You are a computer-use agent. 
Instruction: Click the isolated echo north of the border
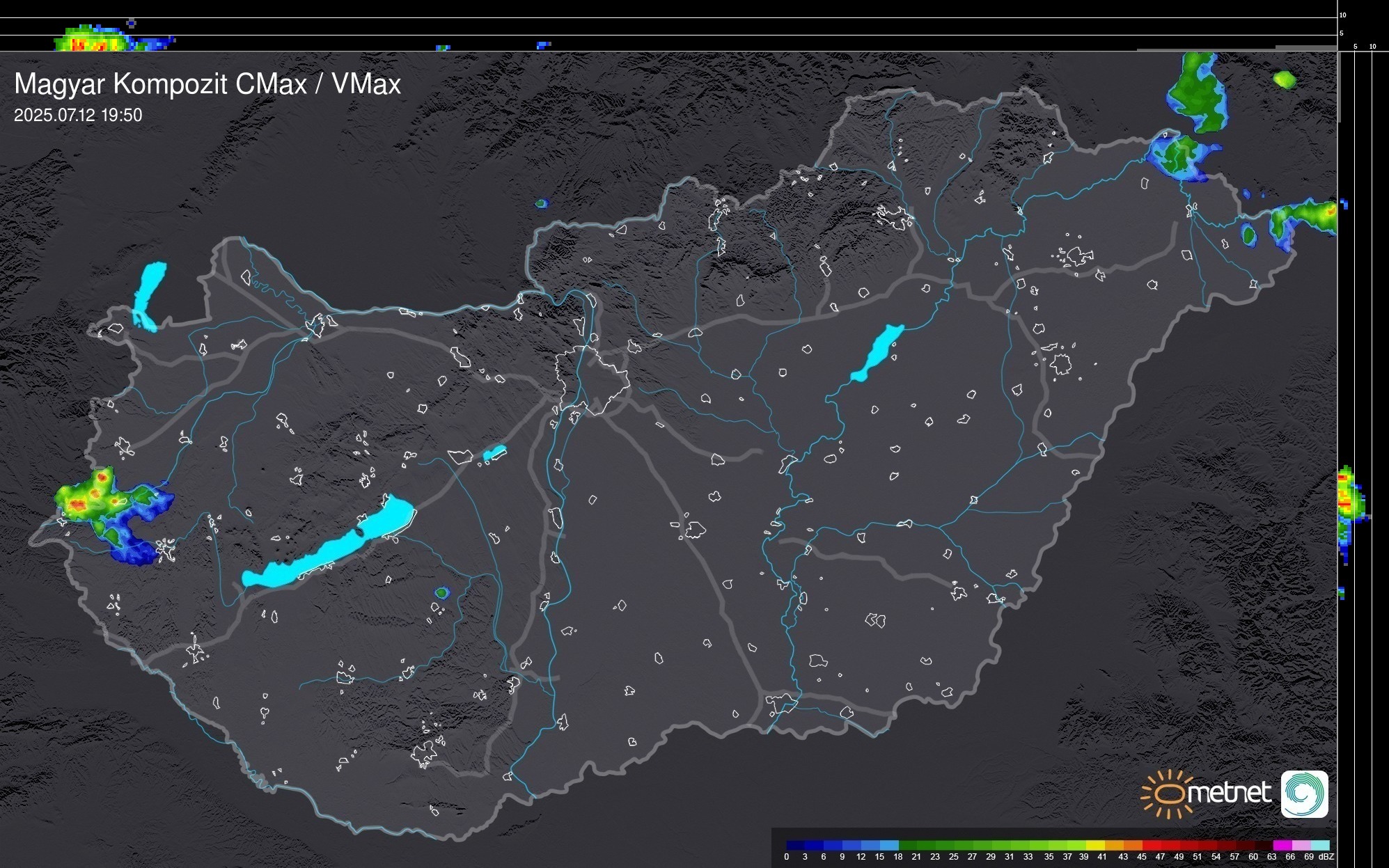point(541,204)
